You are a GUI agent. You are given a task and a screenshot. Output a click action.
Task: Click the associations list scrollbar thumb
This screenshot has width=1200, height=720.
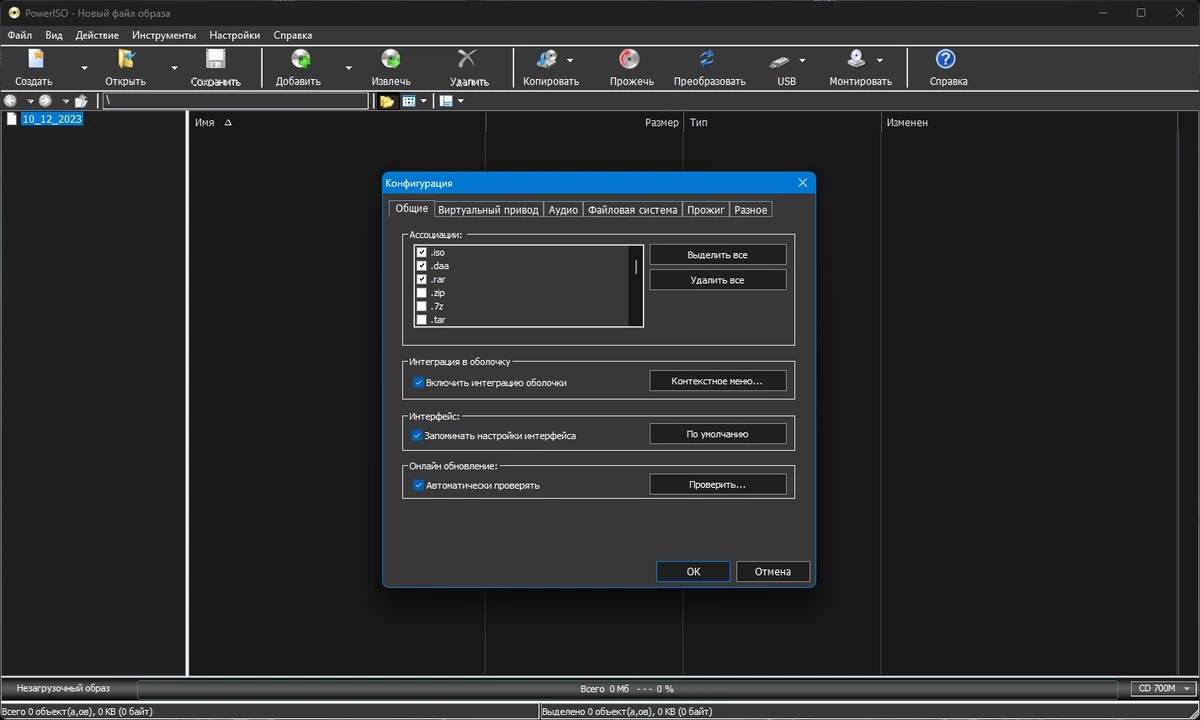(636, 267)
